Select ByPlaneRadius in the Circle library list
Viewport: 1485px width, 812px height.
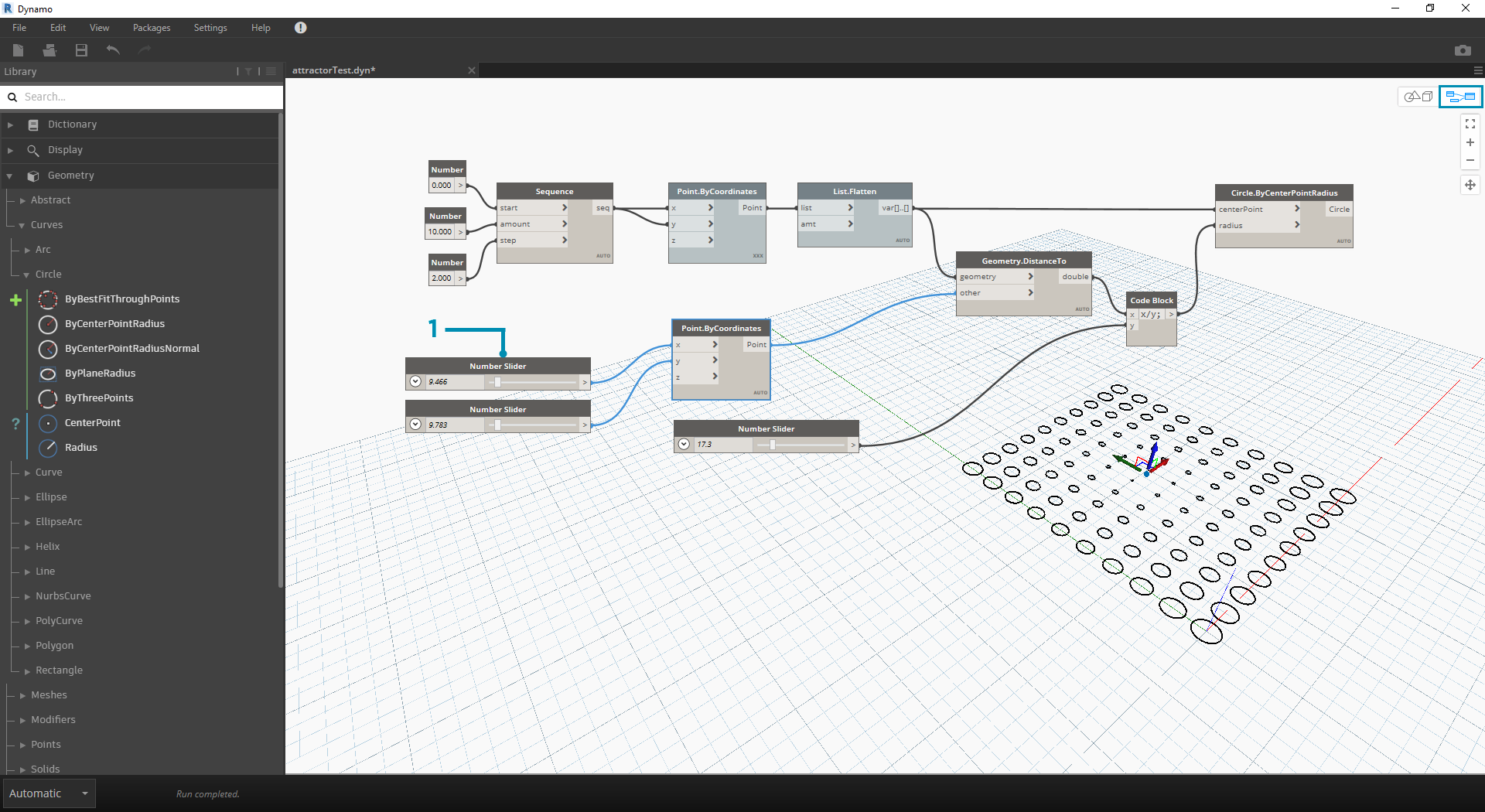pyautogui.click(x=100, y=374)
